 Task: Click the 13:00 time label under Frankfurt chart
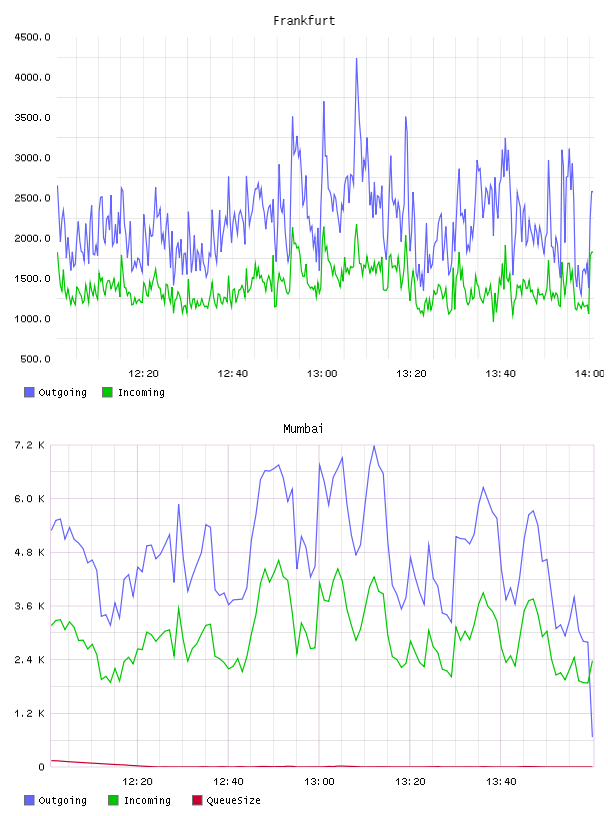pyautogui.click(x=322, y=373)
